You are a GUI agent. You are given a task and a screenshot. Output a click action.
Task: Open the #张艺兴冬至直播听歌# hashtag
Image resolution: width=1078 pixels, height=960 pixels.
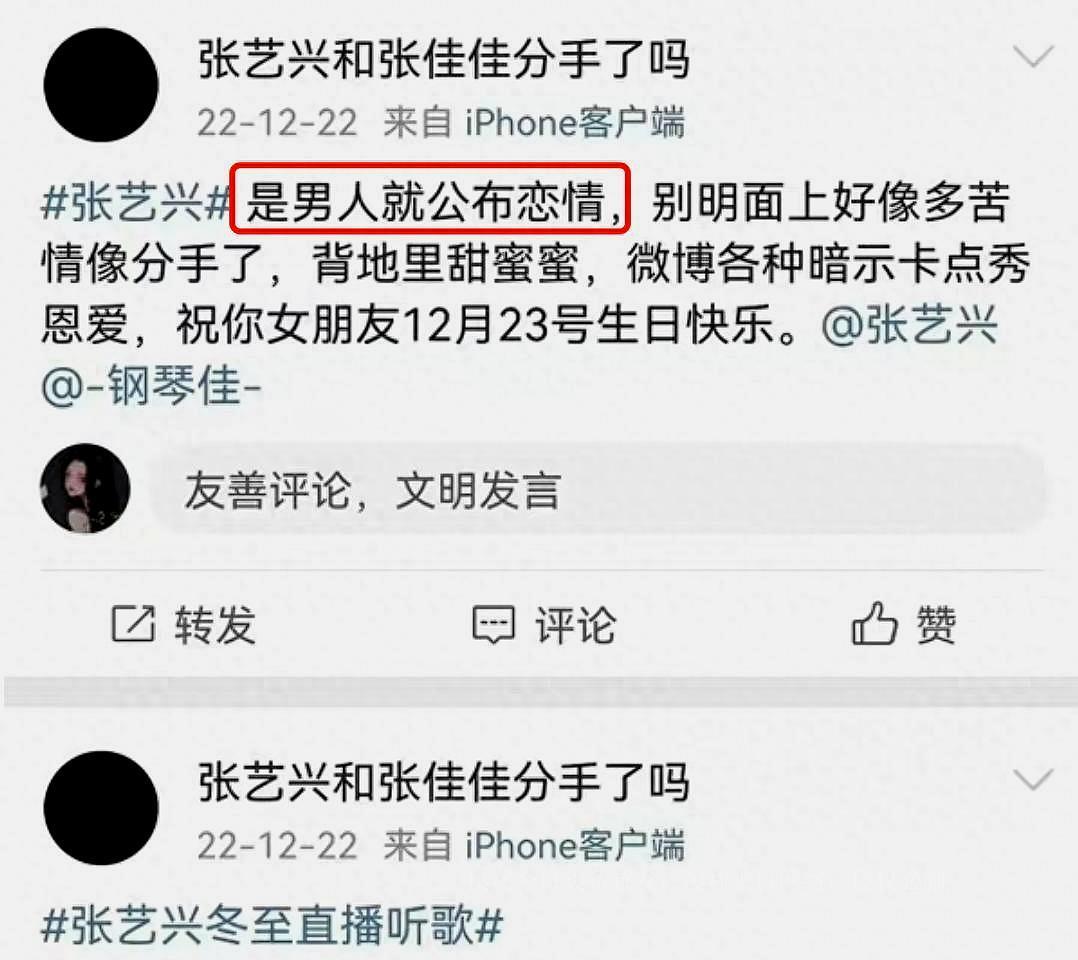pos(272,925)
